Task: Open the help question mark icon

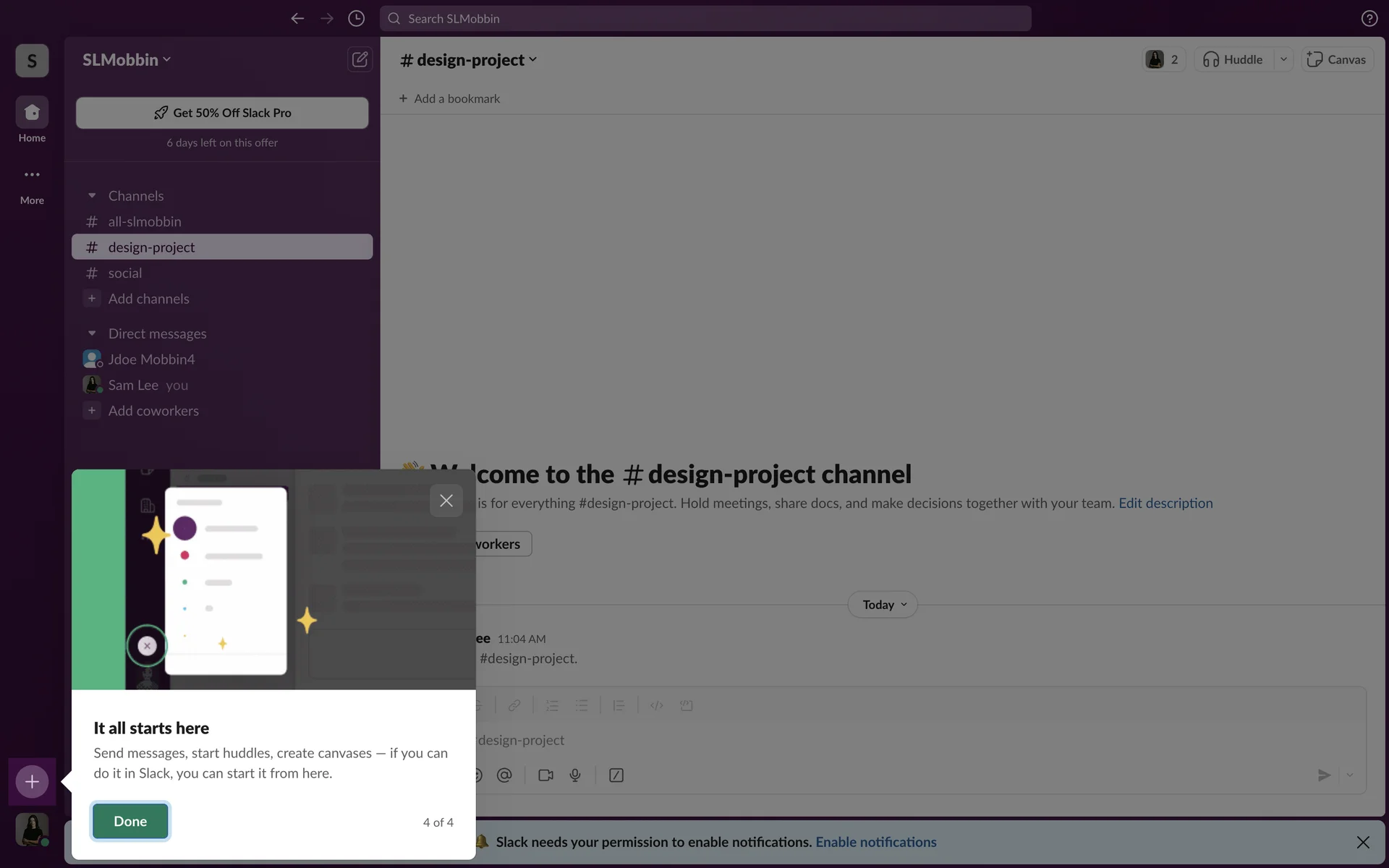Action: point(1369,19)
